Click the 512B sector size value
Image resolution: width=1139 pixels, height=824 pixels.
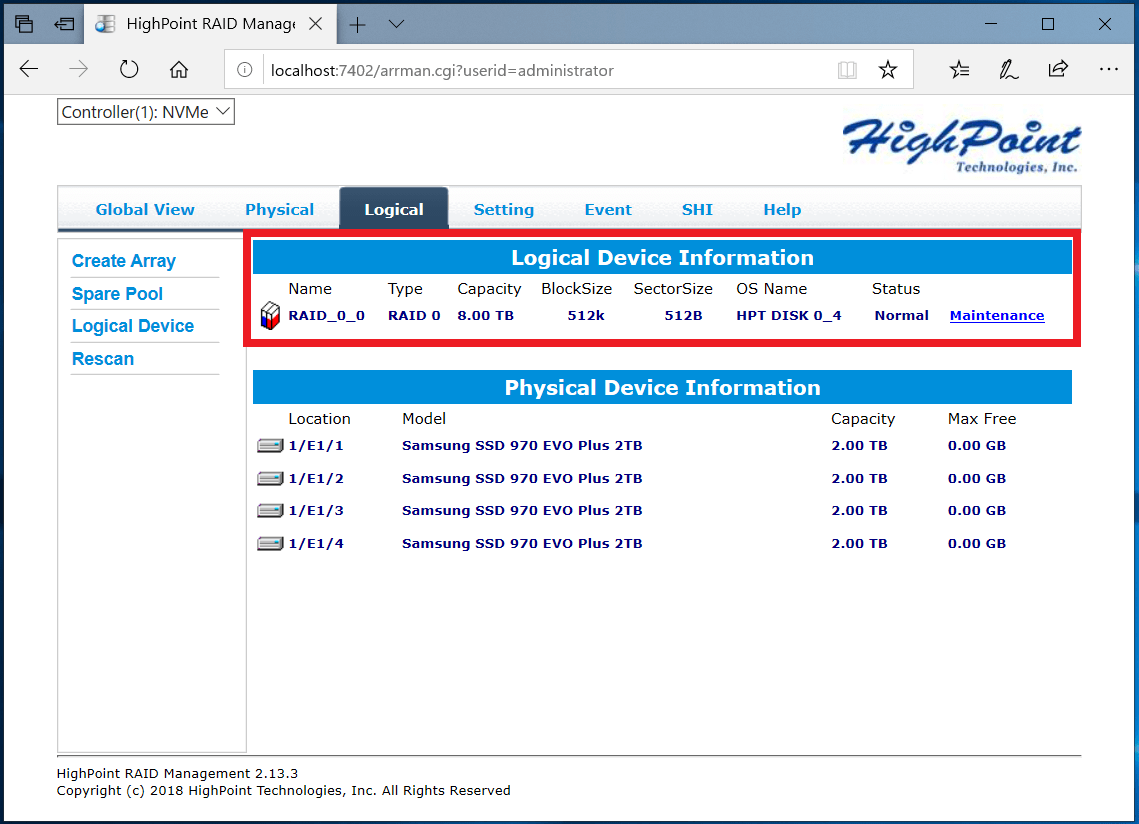tap(683, 315)
